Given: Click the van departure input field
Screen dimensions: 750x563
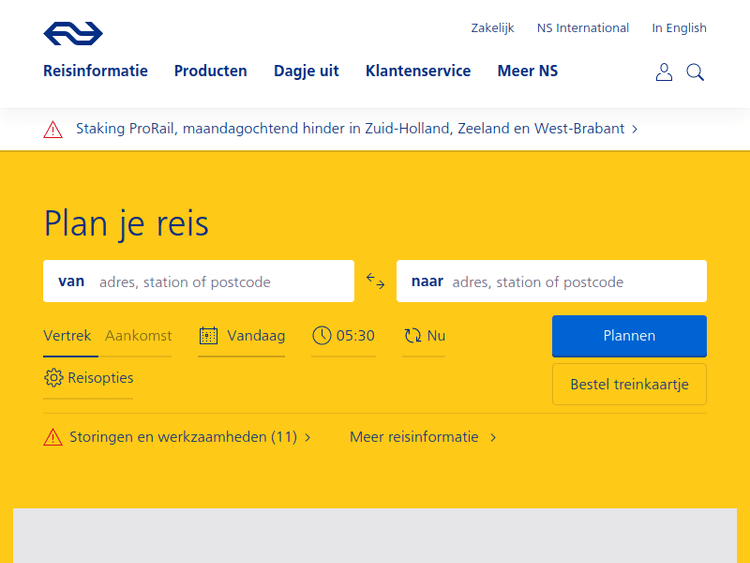Looking at the screenshot, I should [x=220, y=282].
